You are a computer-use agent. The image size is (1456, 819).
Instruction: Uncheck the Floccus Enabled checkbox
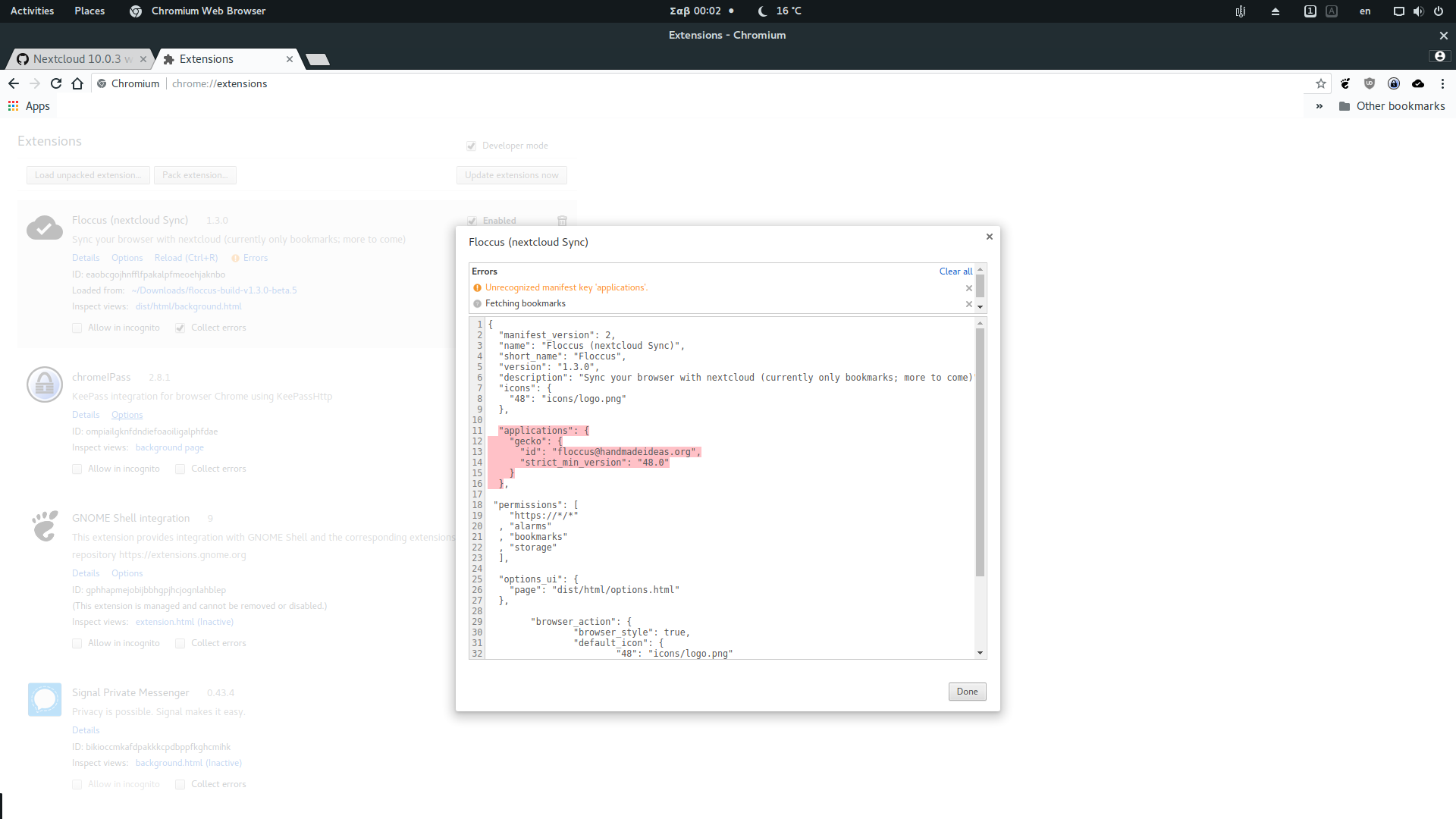tap(472, 221)
